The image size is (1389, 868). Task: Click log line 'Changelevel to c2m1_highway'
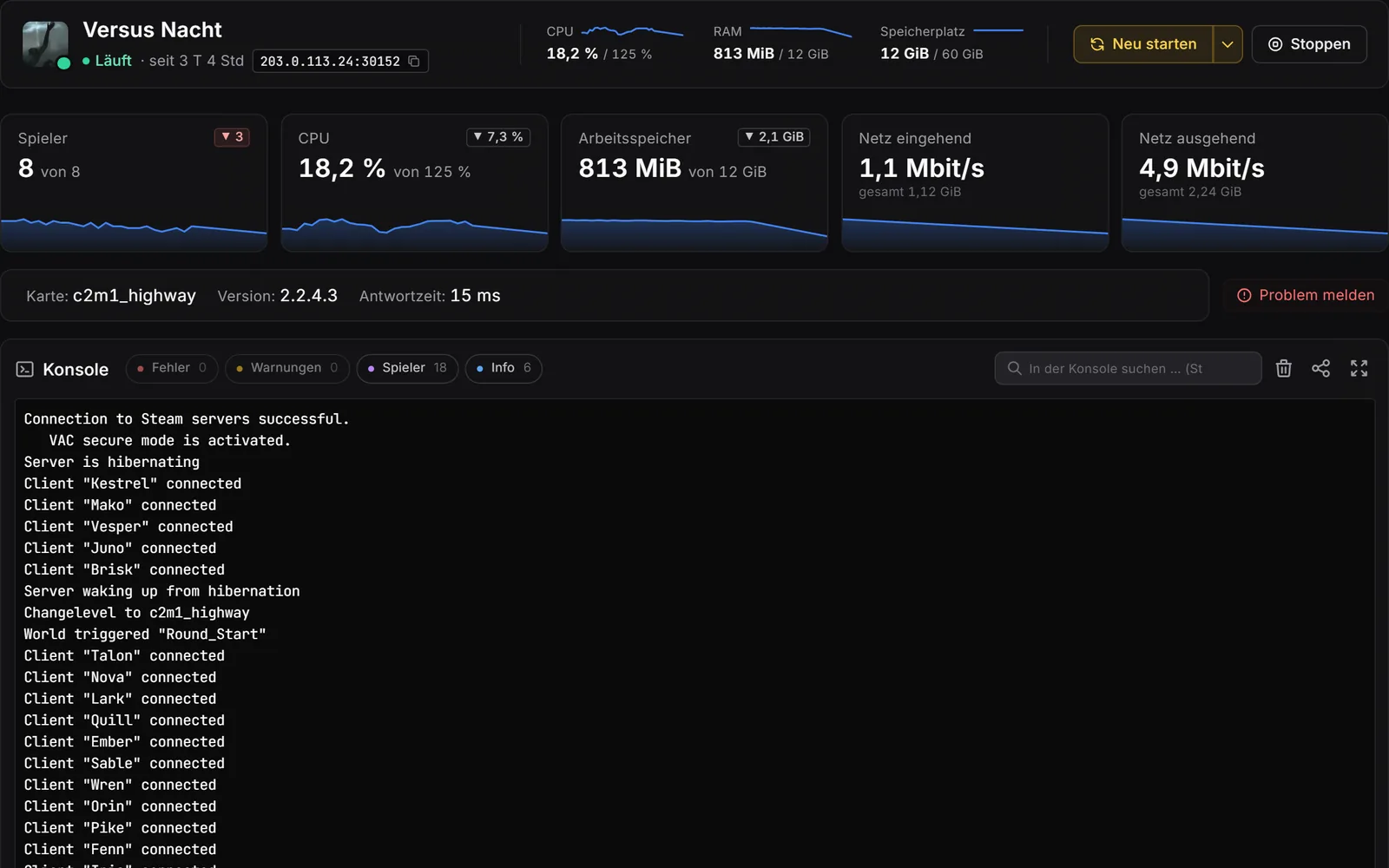pyautogui.click(x=137, y=613)
